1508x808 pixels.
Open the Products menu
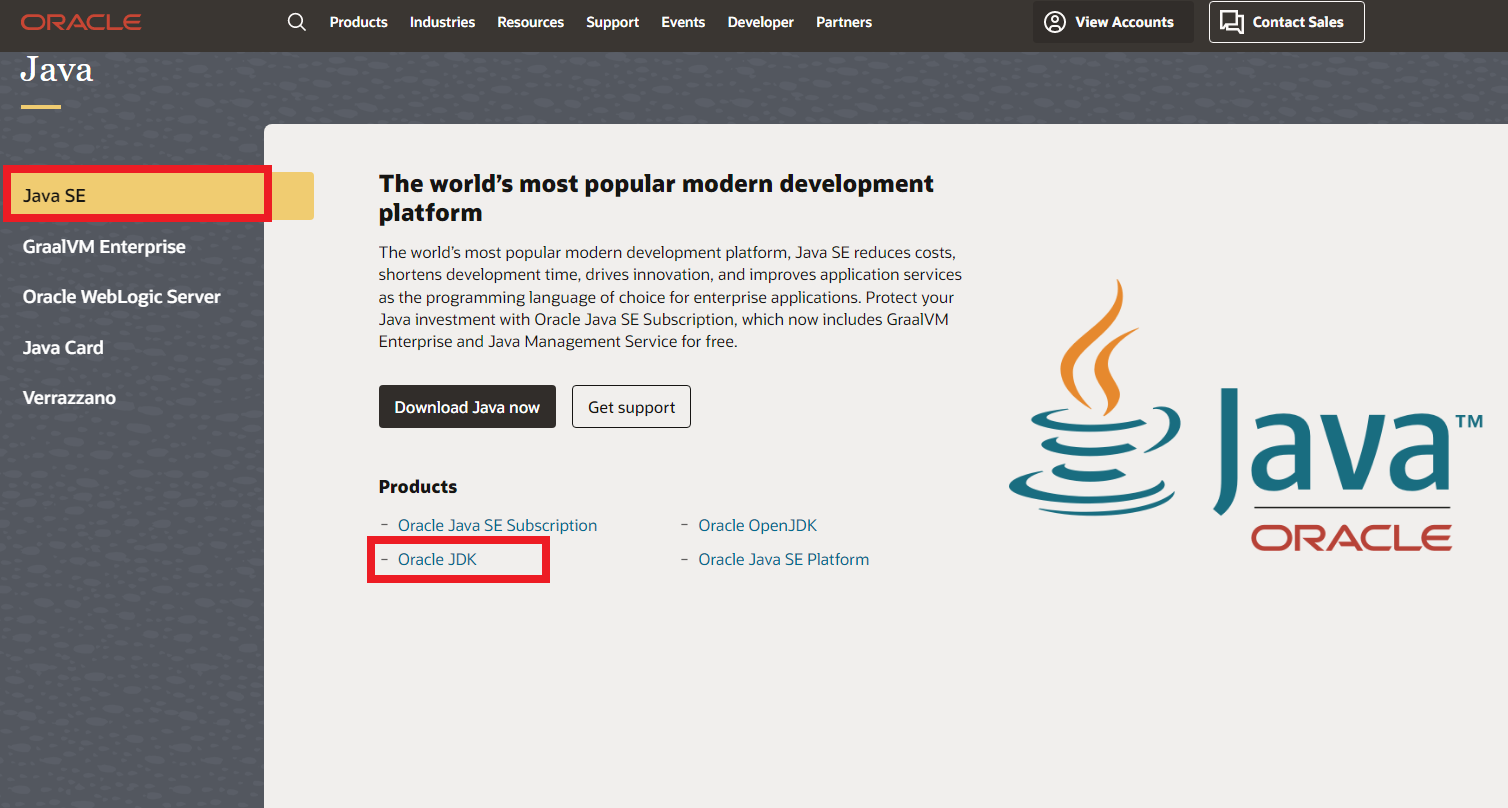(x=358, y=22)
